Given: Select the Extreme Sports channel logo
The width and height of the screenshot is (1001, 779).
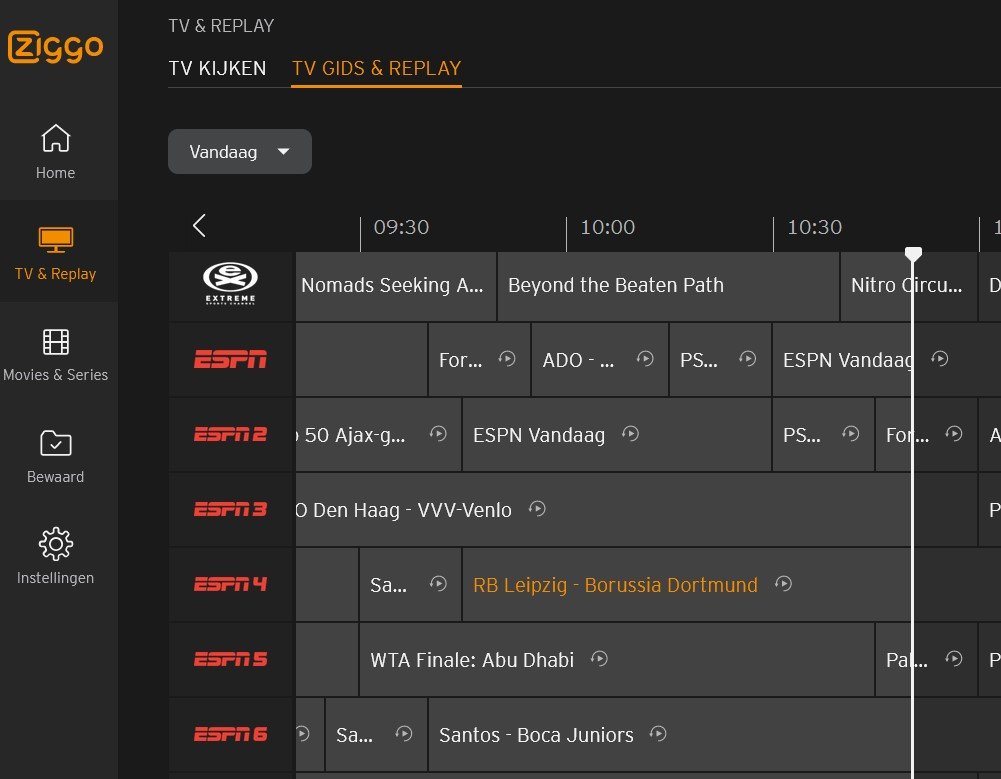Looking at the screenshot, I should tap(230, 284).
